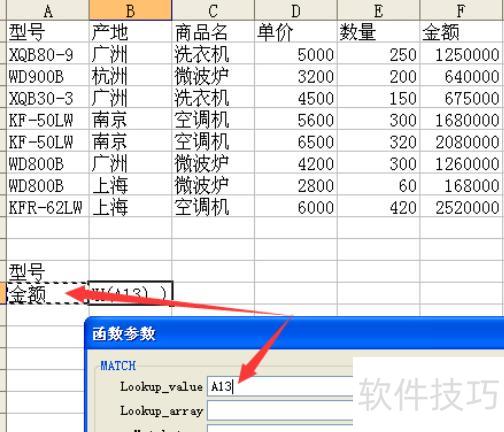The width and height of the screenshot is (504, 432).
Task: Select the quantity 320 cell
Action: (x=378, y=141)
